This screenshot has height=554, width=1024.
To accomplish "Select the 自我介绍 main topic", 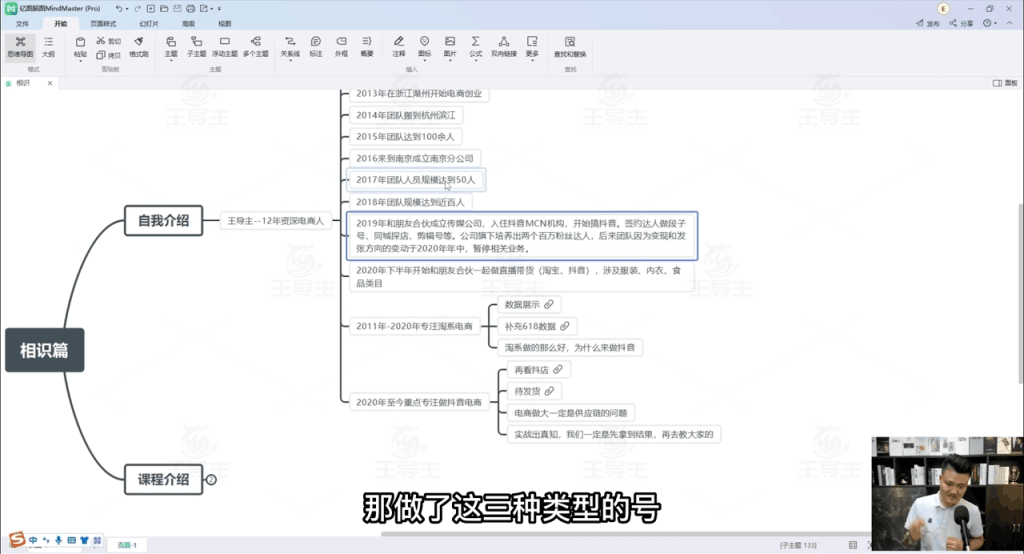I will click(163, 220).
